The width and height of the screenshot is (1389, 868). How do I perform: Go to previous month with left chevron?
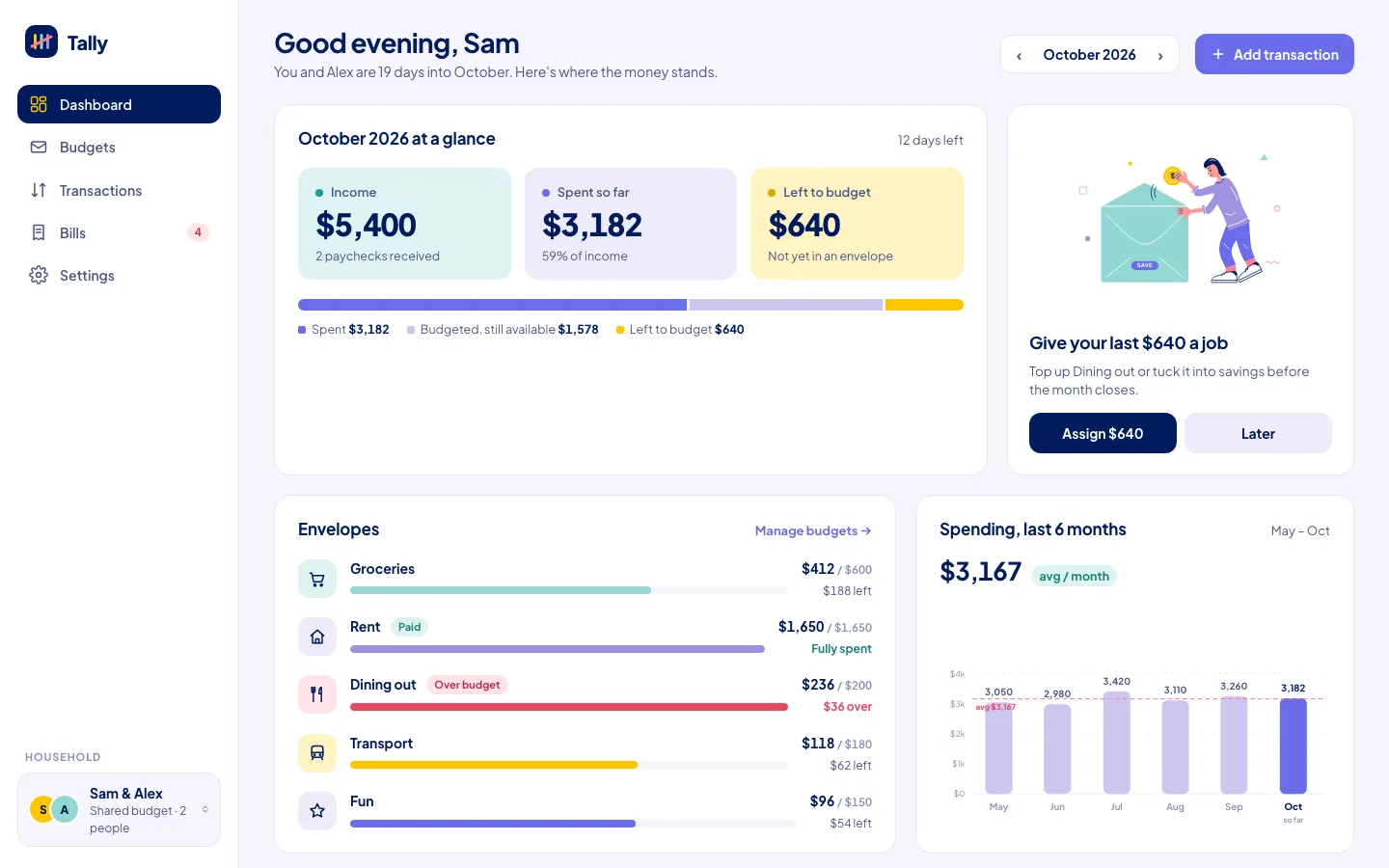pyautogui.click(x=1019, y=55)
